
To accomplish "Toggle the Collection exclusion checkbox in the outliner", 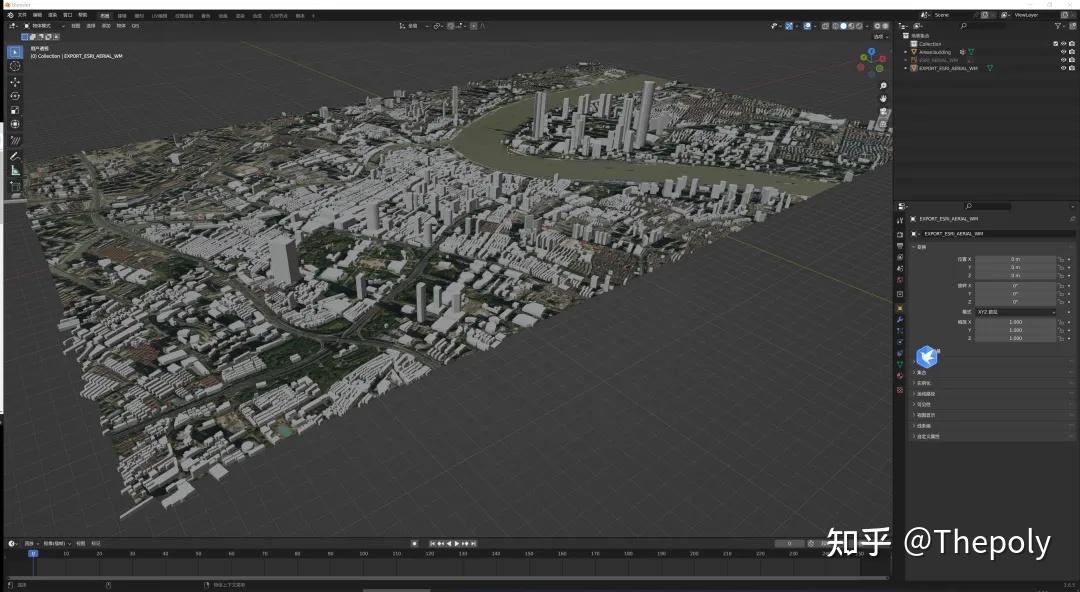I will (1056, 43).
